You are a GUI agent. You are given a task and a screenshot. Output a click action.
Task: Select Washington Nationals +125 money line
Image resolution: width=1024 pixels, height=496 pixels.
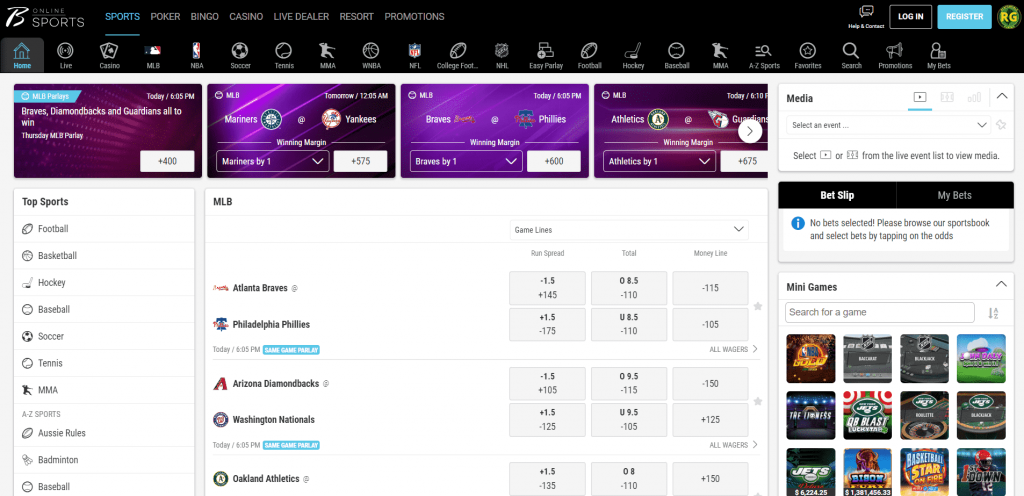coord(710,420)
